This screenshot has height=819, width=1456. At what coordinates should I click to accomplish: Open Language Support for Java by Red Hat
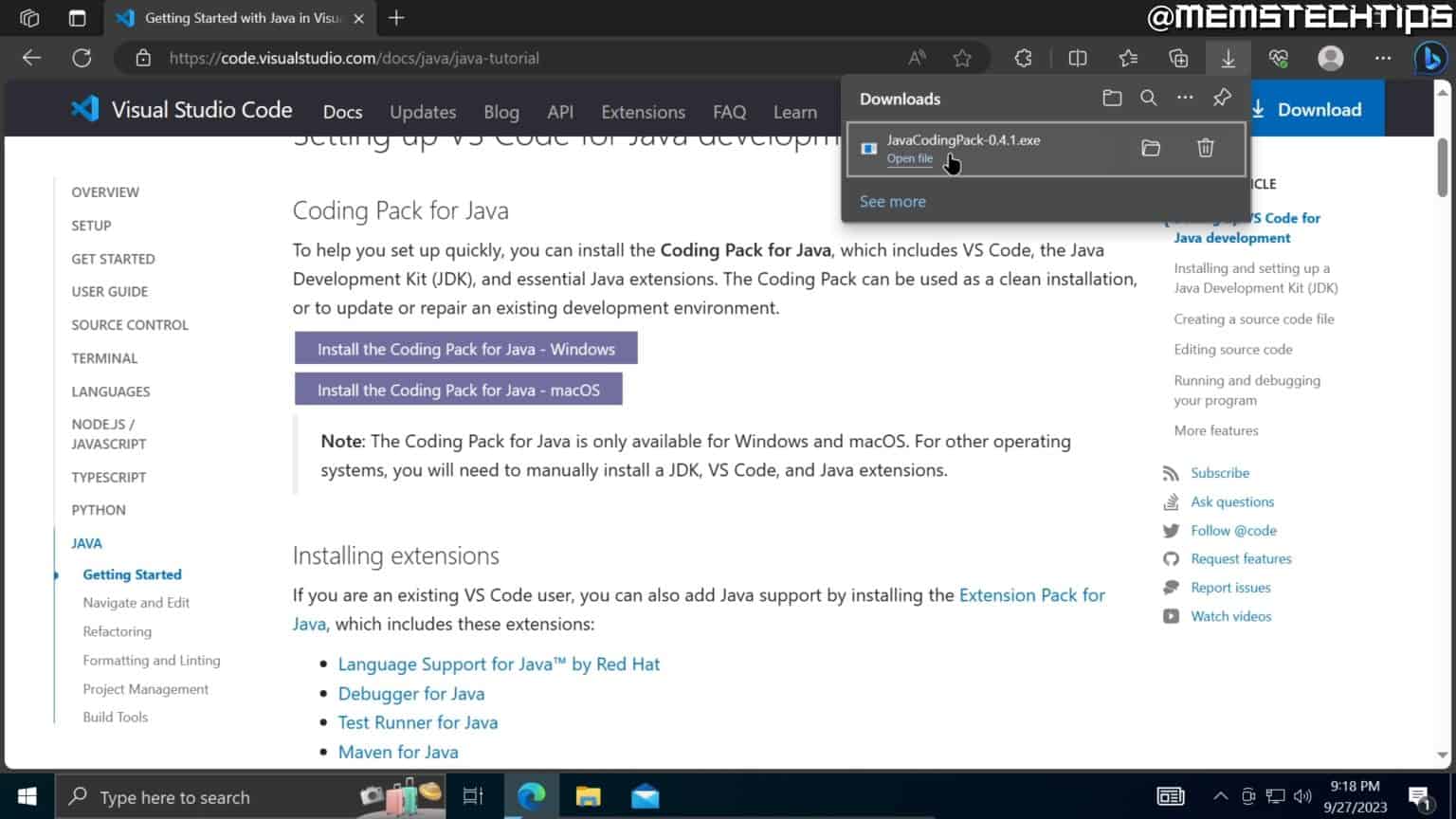499,664
